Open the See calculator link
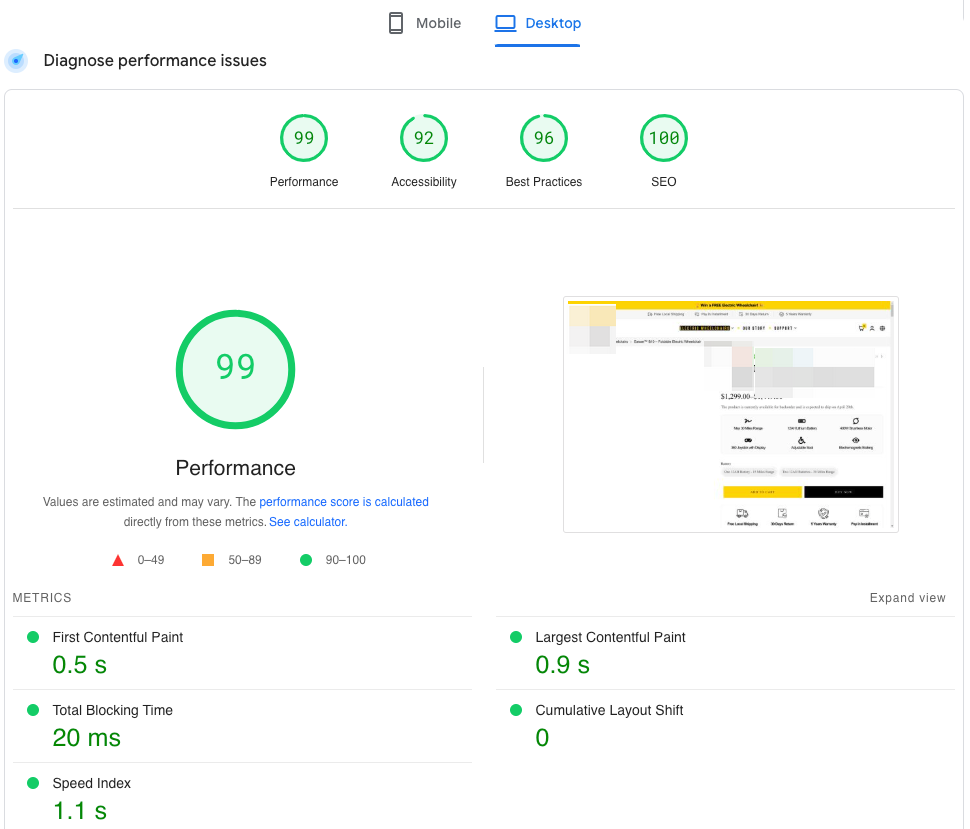 tap(306, 522)
